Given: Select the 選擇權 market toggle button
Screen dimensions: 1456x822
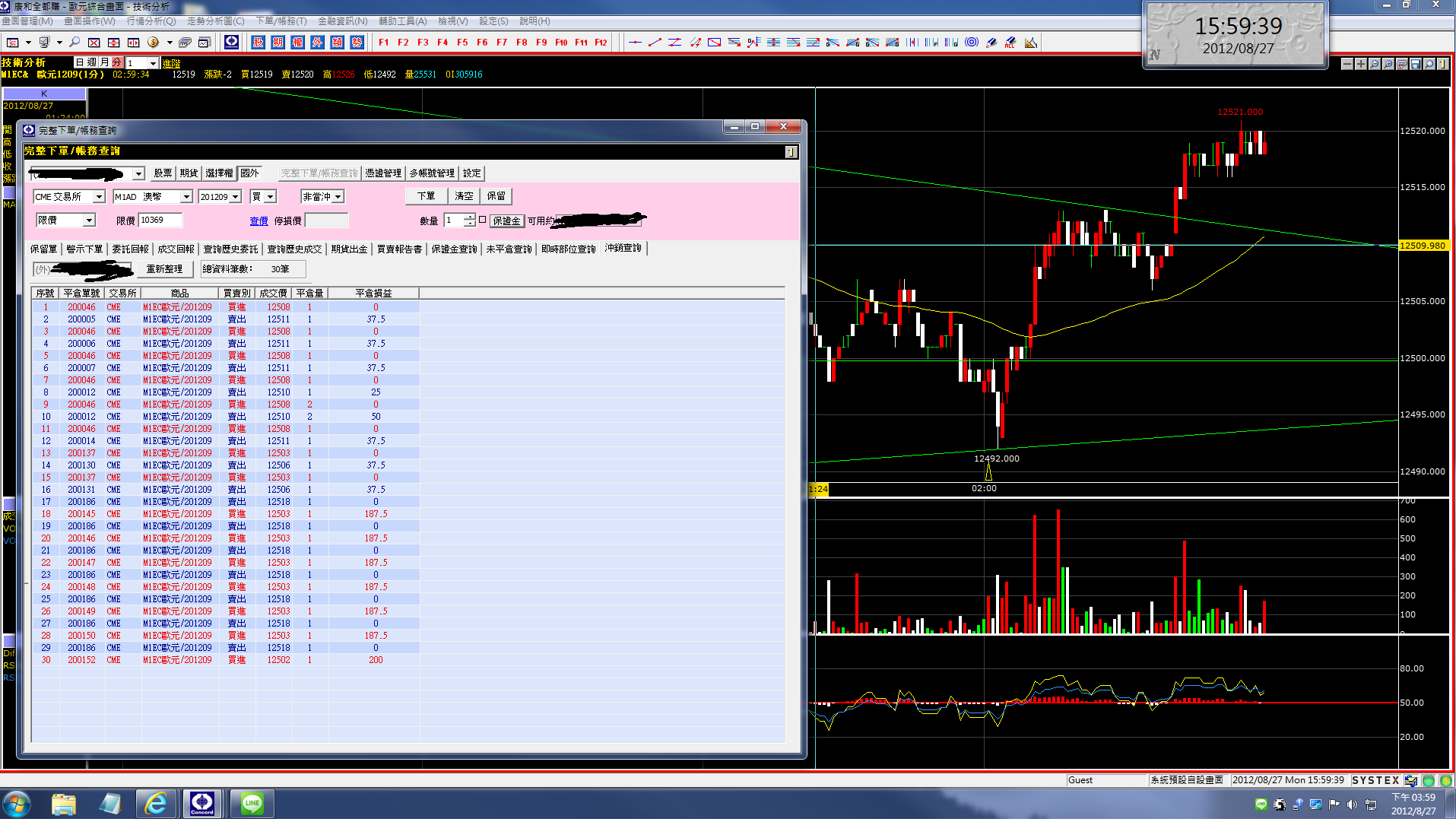Looking at the screenshot, I should coord(220,173).
